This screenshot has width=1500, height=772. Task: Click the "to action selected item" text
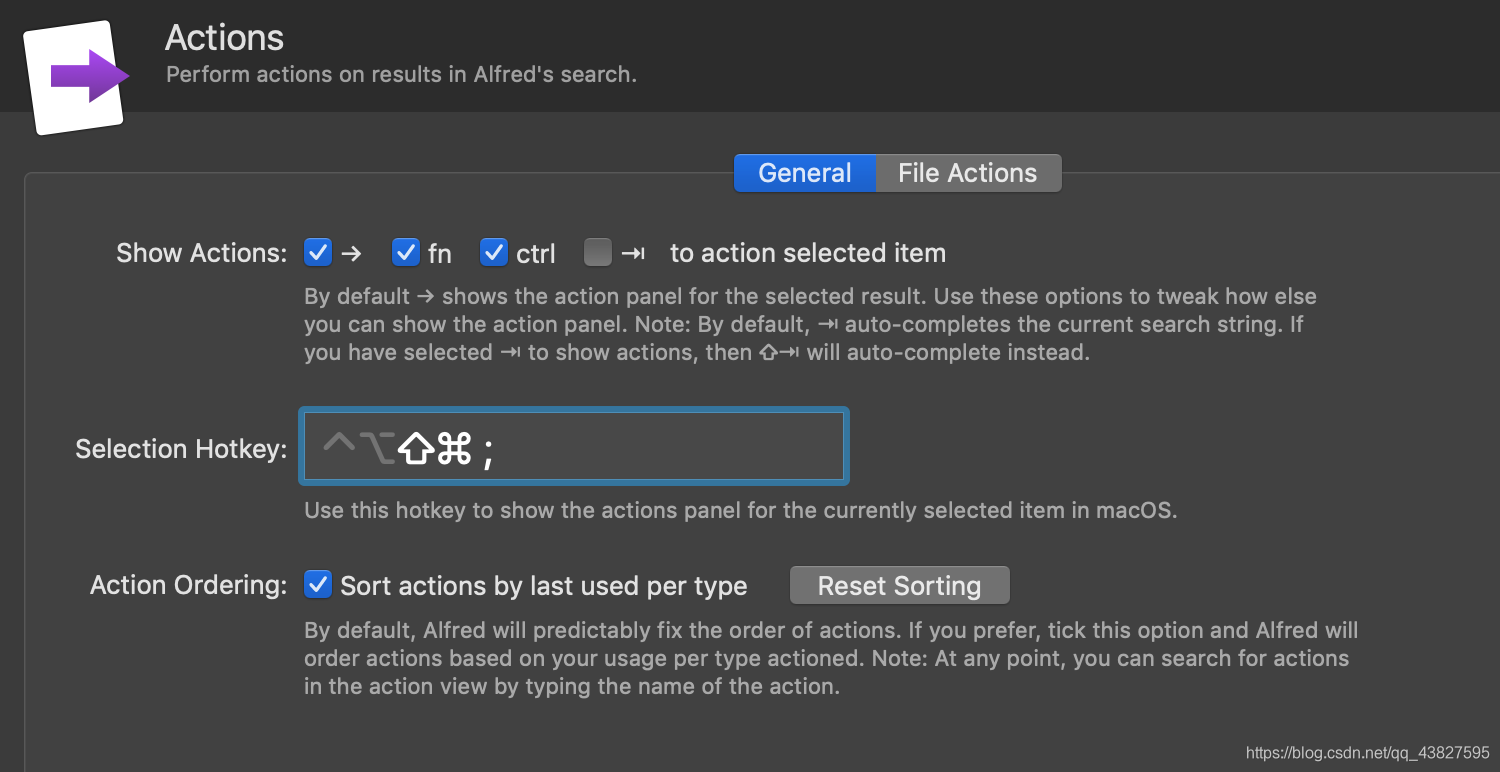pyautogui.click(x=808, y=254)
